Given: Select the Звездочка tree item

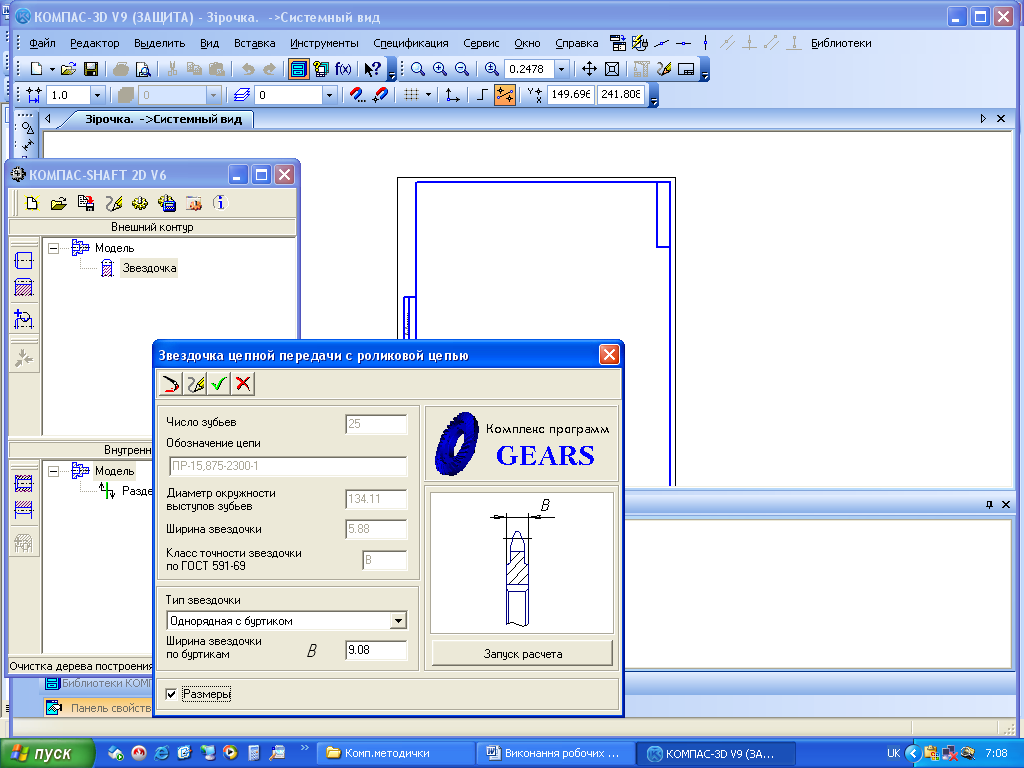Looking at the screenshot, I should pos(149,268).
